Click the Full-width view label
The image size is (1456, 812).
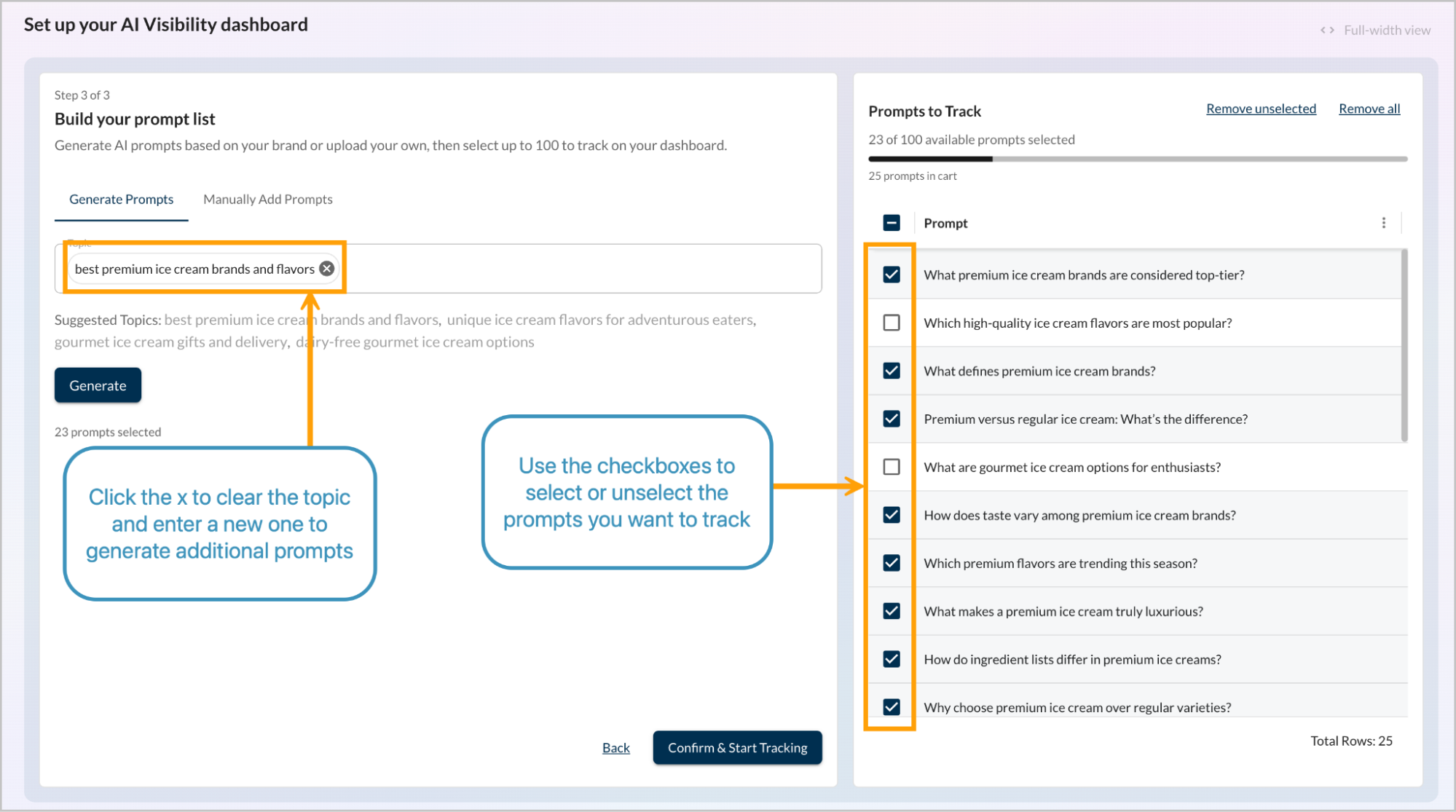pos(1387,31)
